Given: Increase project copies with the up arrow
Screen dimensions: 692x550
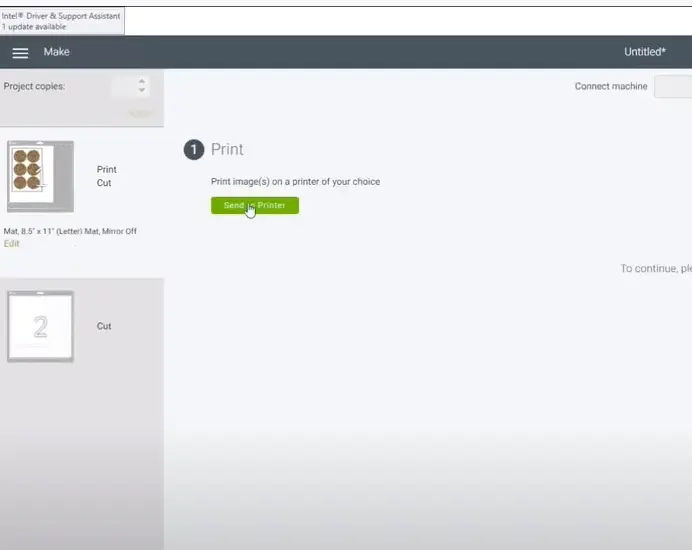Looking at the screenshot, I should tap(142, 81).
